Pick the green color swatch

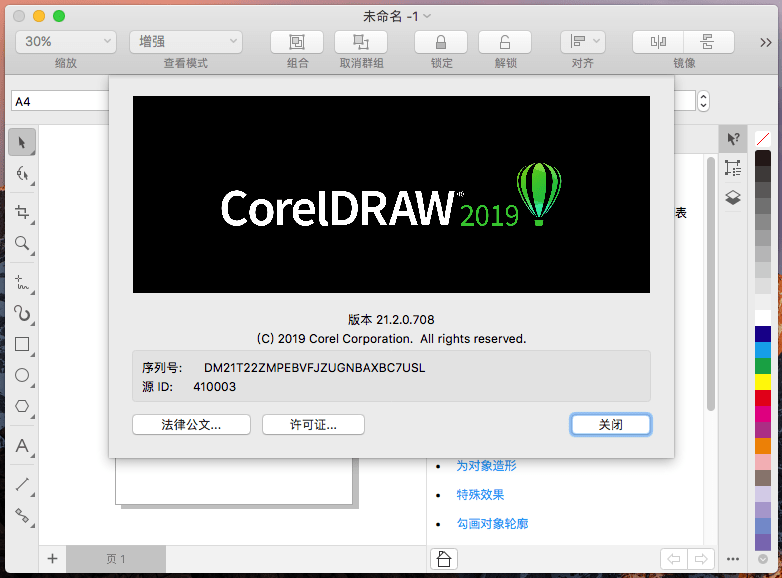[763, 366]
